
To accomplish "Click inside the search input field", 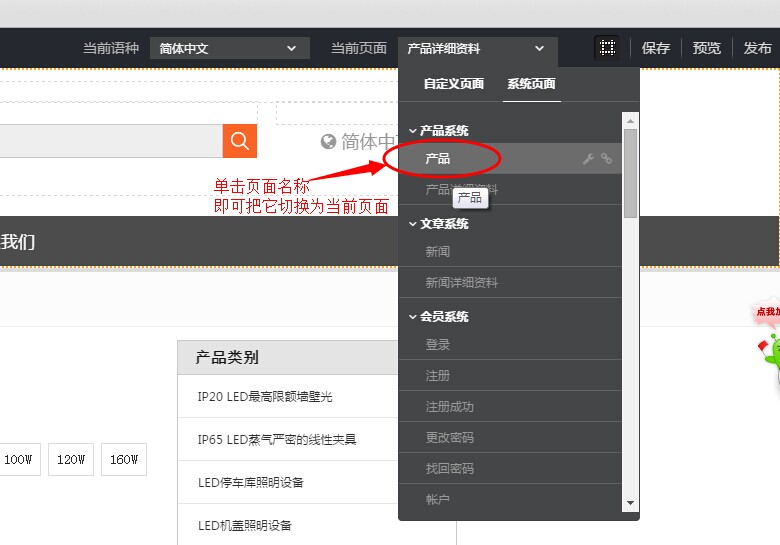I will tap(110, 141).
